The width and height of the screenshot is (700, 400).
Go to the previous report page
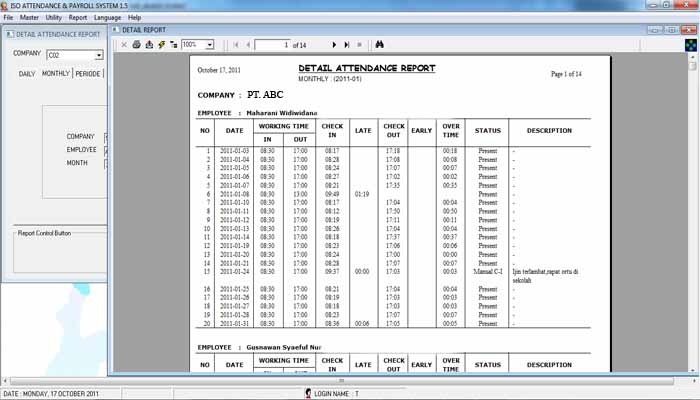[x=248, y=45]
